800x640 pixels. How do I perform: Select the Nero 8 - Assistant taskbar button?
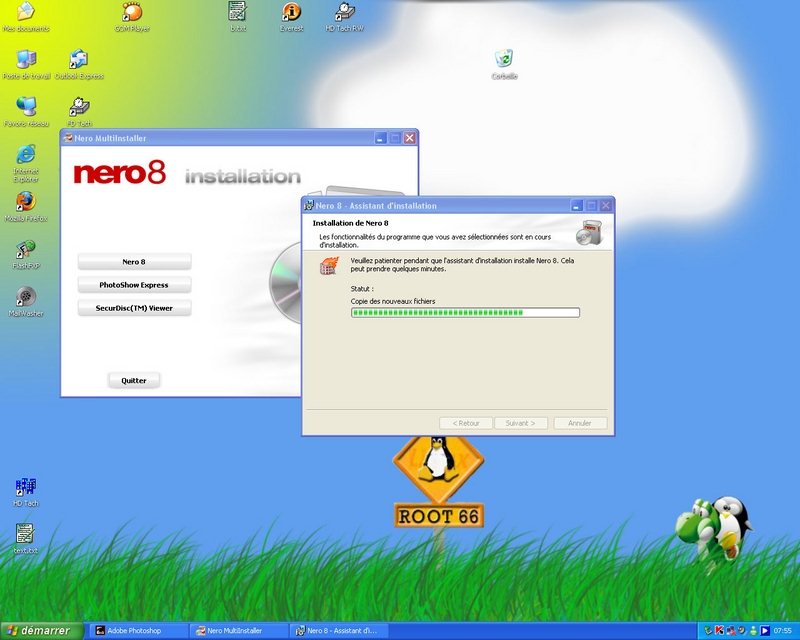[x=339, y=631]
